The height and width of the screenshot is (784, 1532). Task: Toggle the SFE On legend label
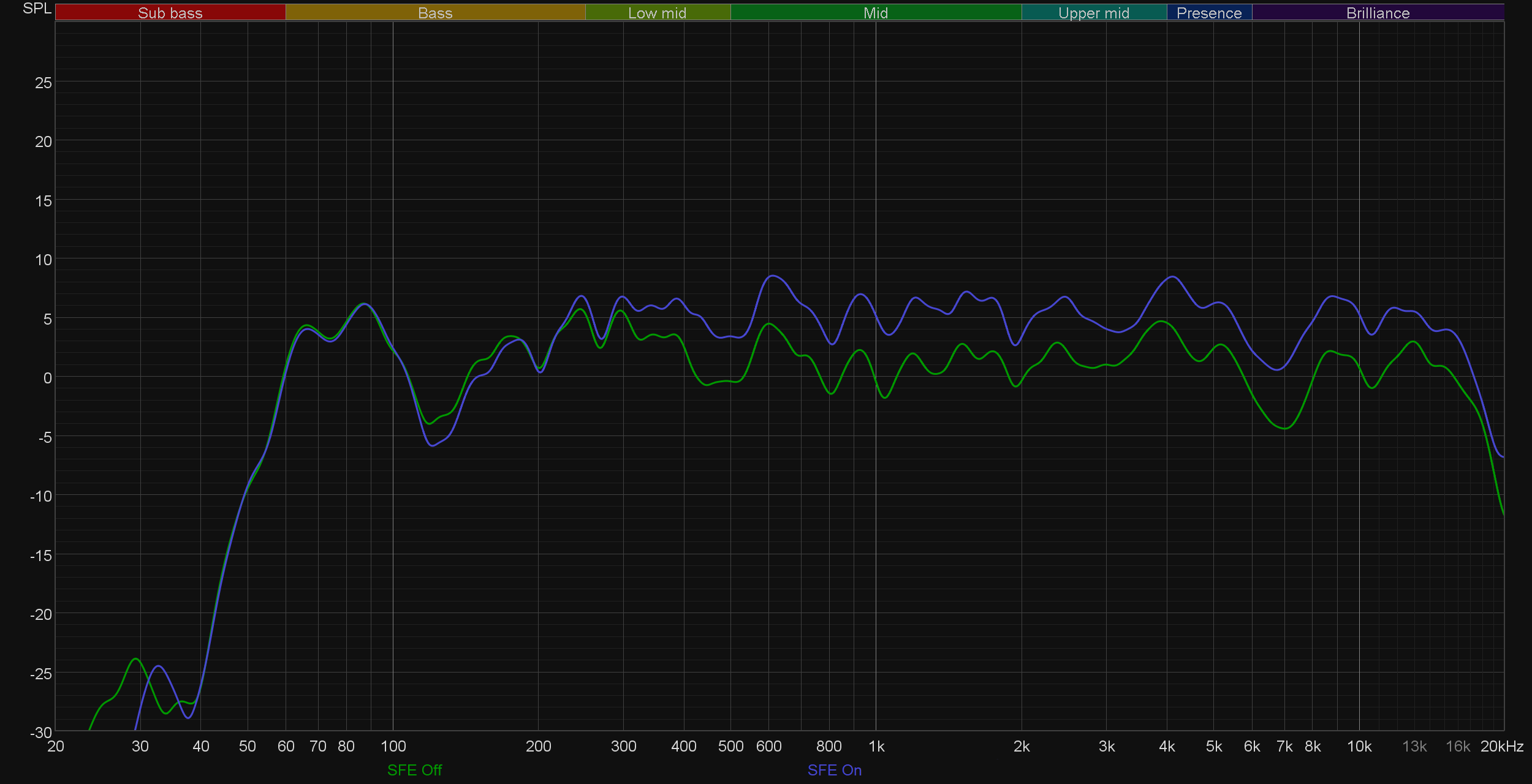834,770
